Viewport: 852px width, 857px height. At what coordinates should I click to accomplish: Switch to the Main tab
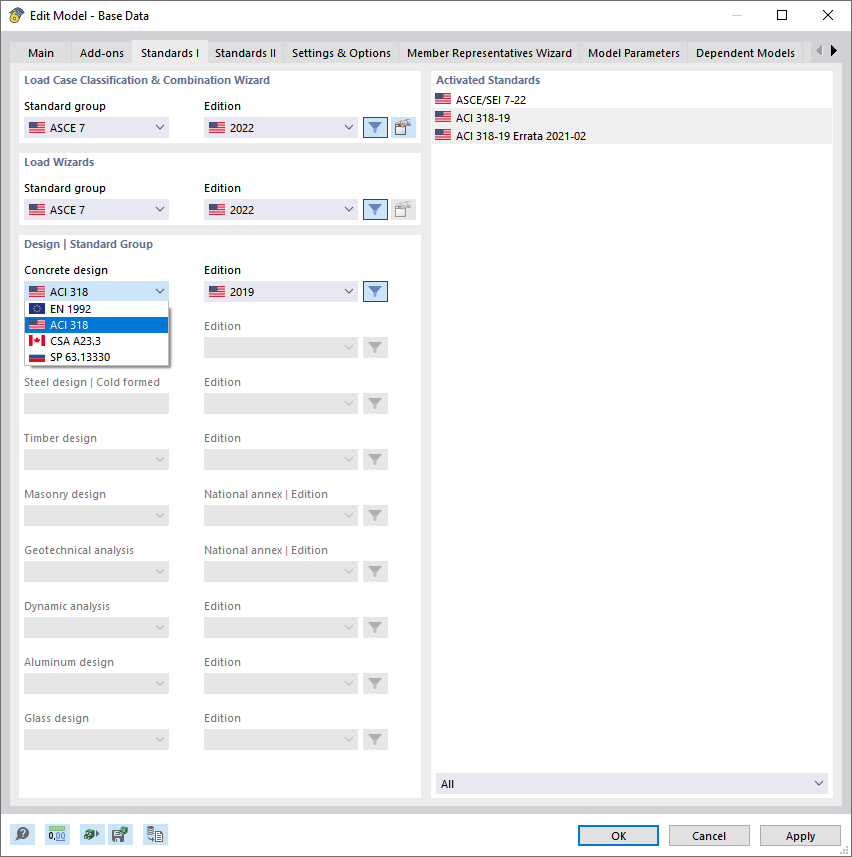41,53
